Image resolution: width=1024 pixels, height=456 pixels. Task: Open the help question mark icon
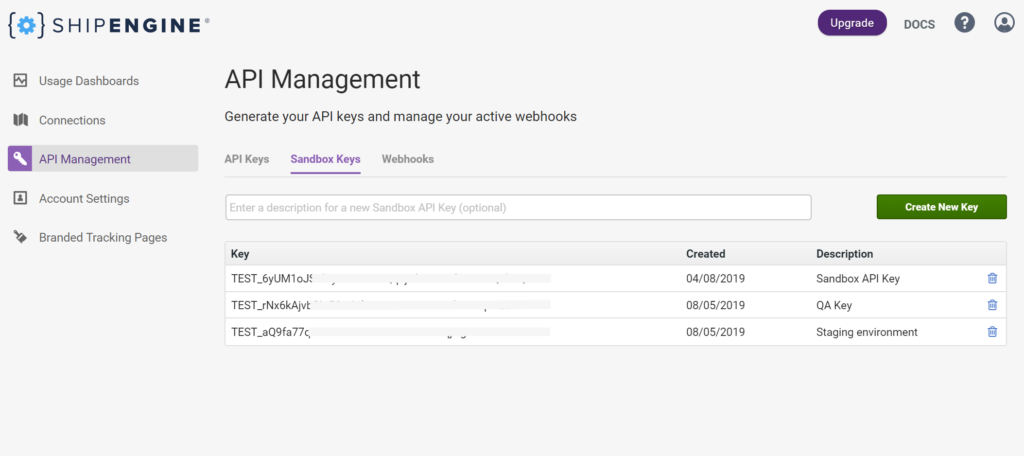point(965,23)
